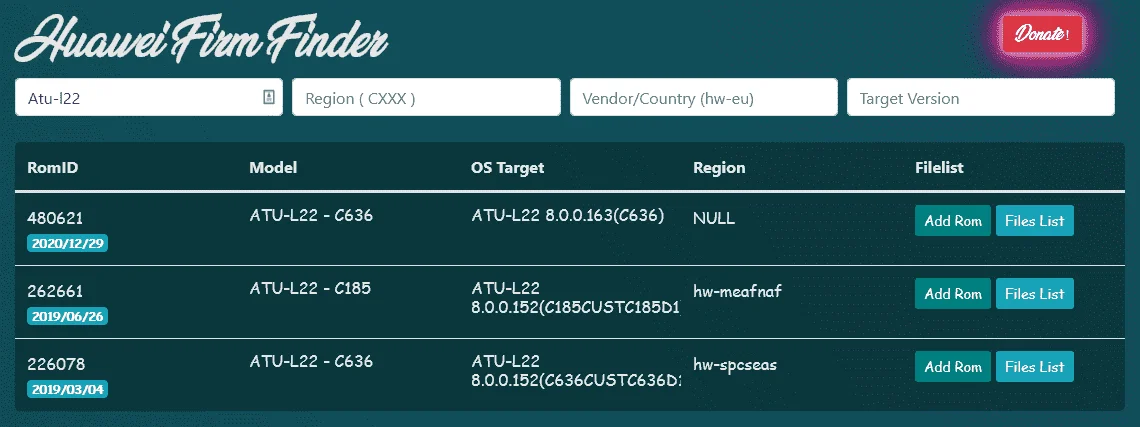Viewport: 1140px width, 427px height.
Task: Select the 2019/06/26 date badge
Action: tap(68, 316)
